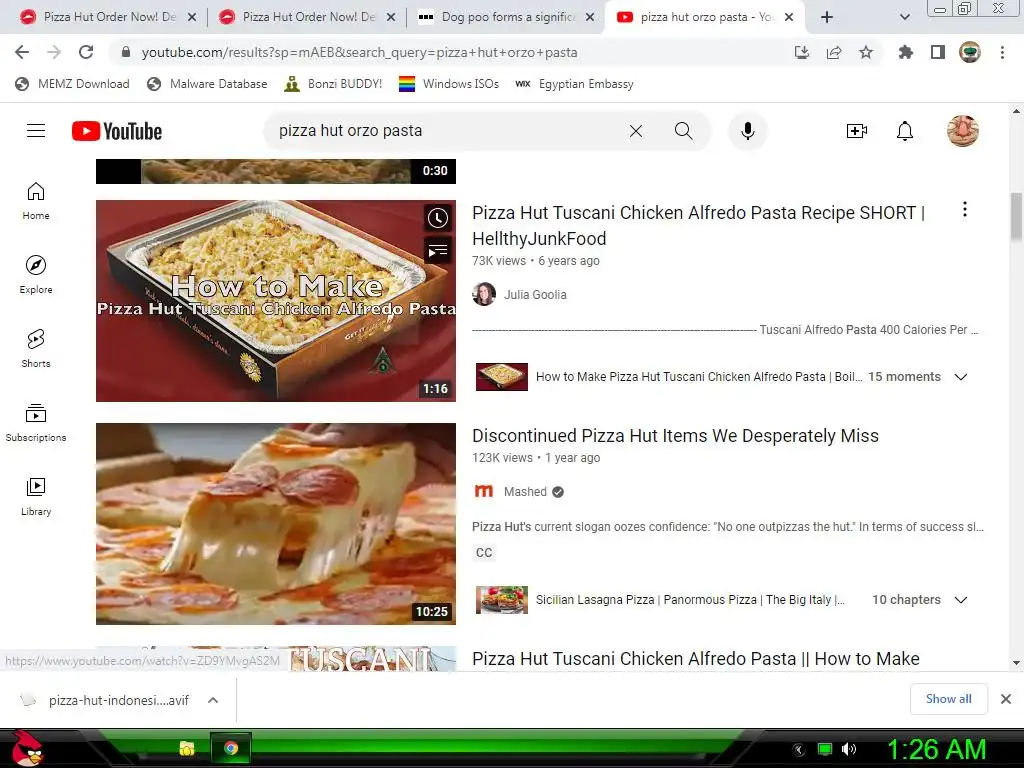Viewport: 1024px width, 768px height.
Task: Play the Tuscani Alfredo pasta thumbnail
Action: [x=276, y=301]
